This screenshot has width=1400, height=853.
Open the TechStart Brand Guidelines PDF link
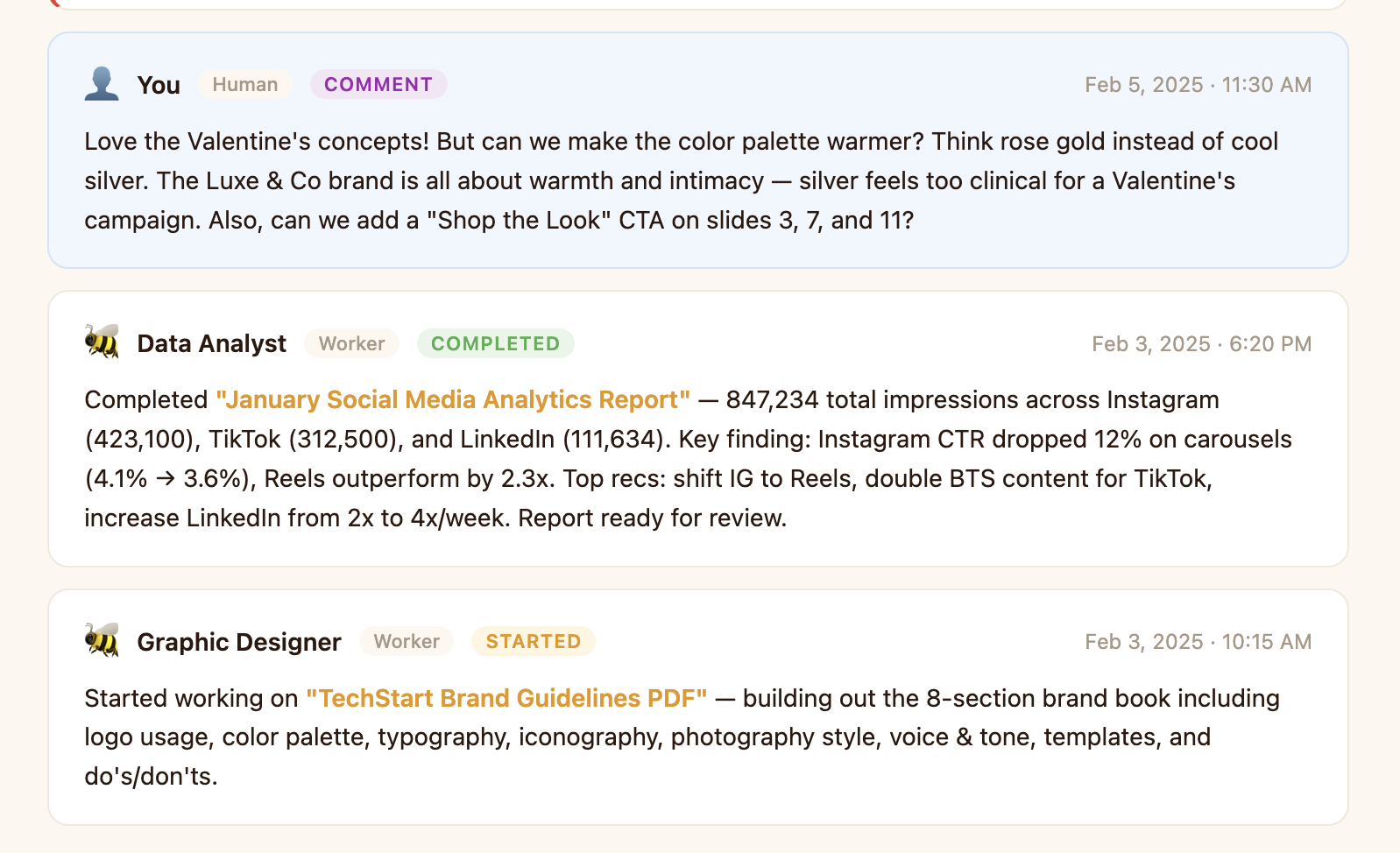tap(506, 698)
